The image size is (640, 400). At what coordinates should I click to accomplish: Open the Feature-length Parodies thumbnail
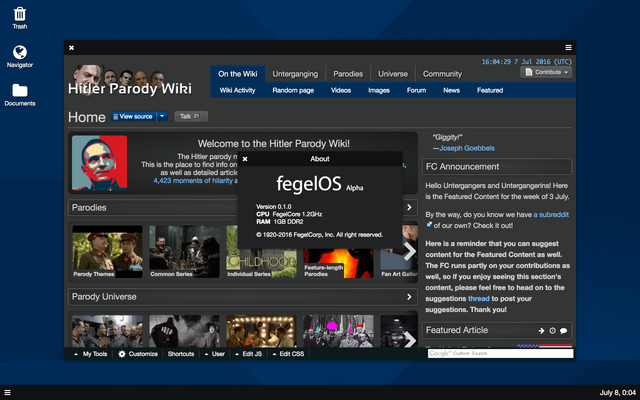click(x=338, y=263)
